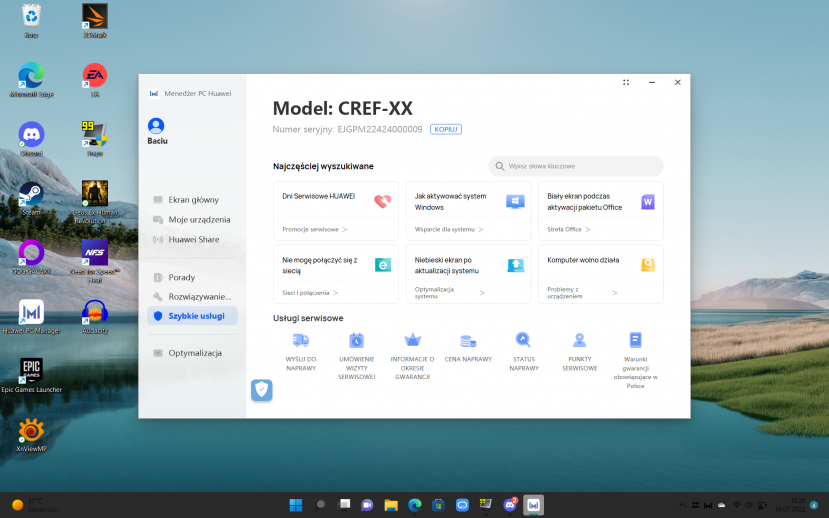829x518 pixels.
Task: Click the green e network icon
Action: click(x=383, y=265)
